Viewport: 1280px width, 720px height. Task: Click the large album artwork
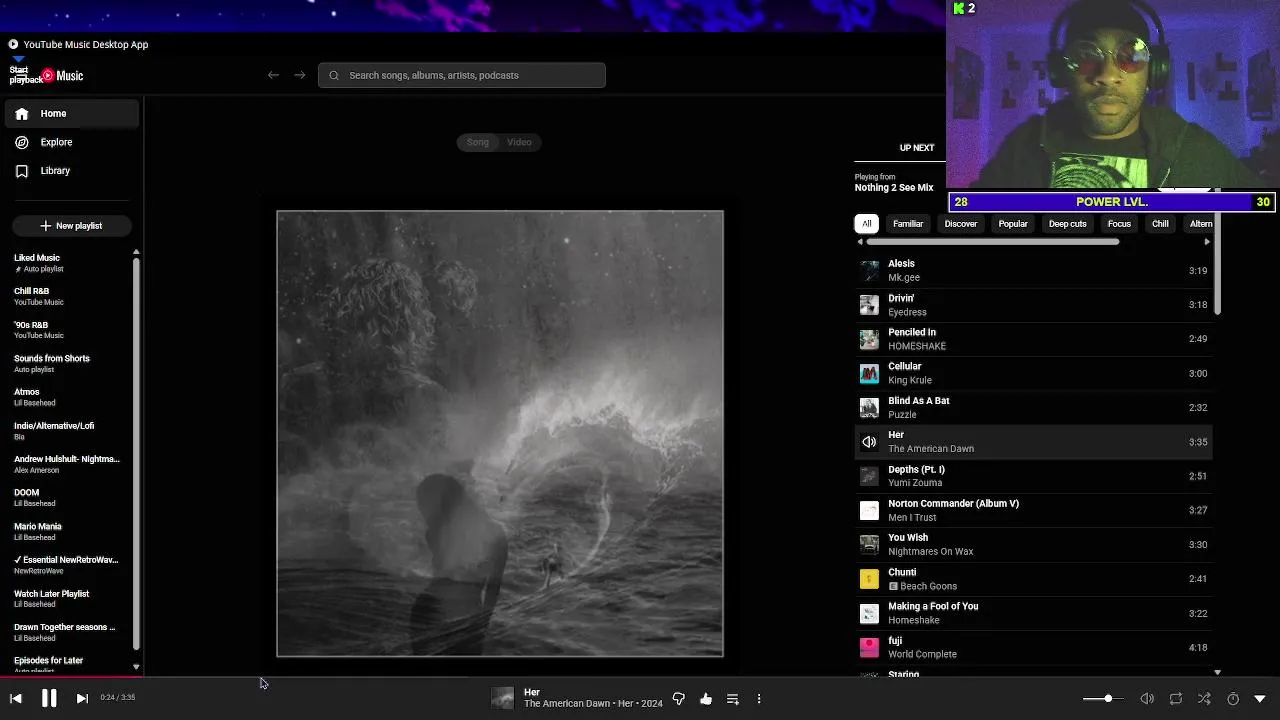point(500,434)
